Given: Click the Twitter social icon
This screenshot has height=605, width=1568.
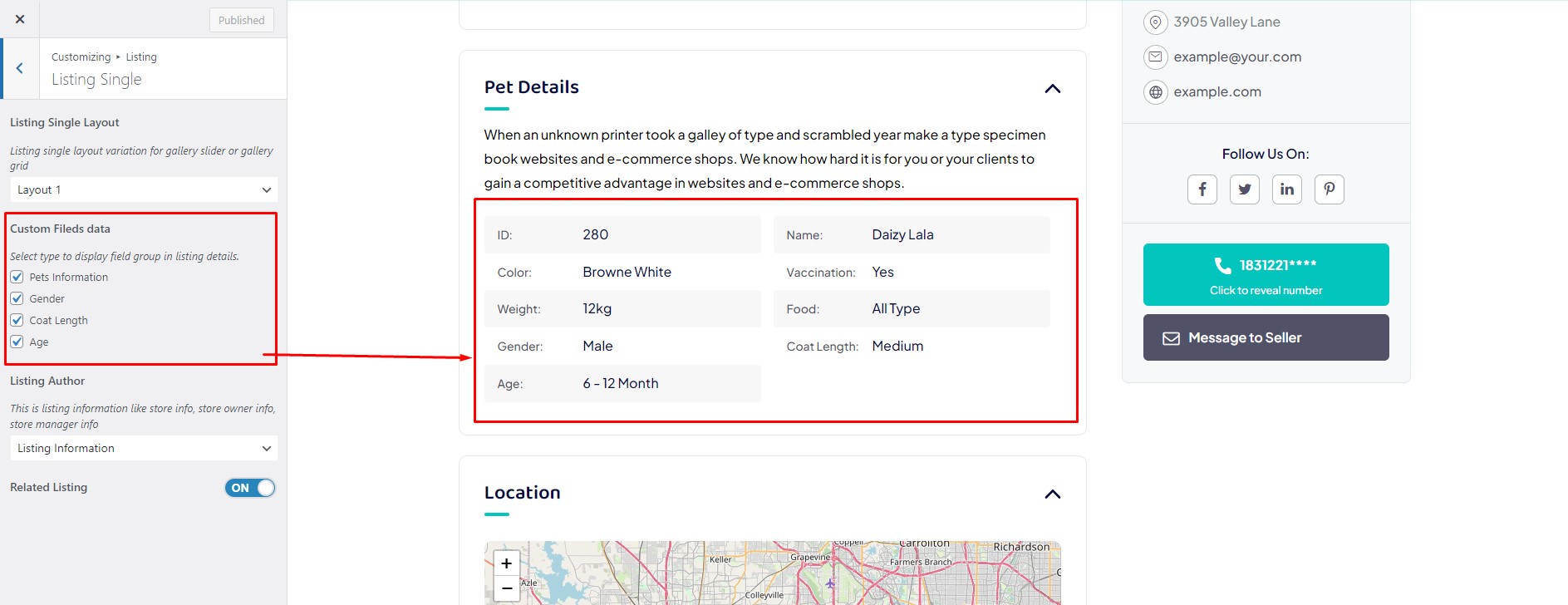Looking at the screenshot, I should tap(1245, 189).
